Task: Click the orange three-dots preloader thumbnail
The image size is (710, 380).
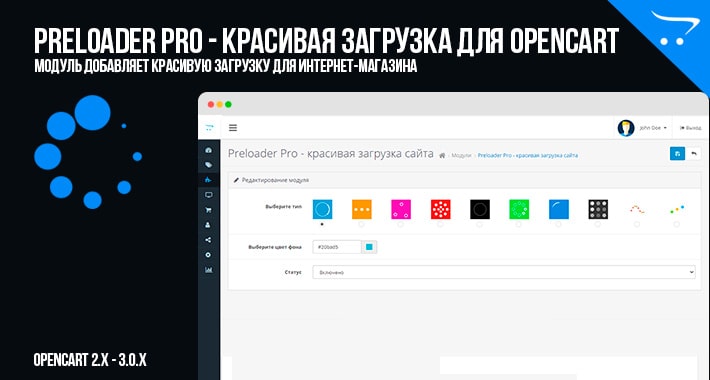Action: click(x=362, y=209)
